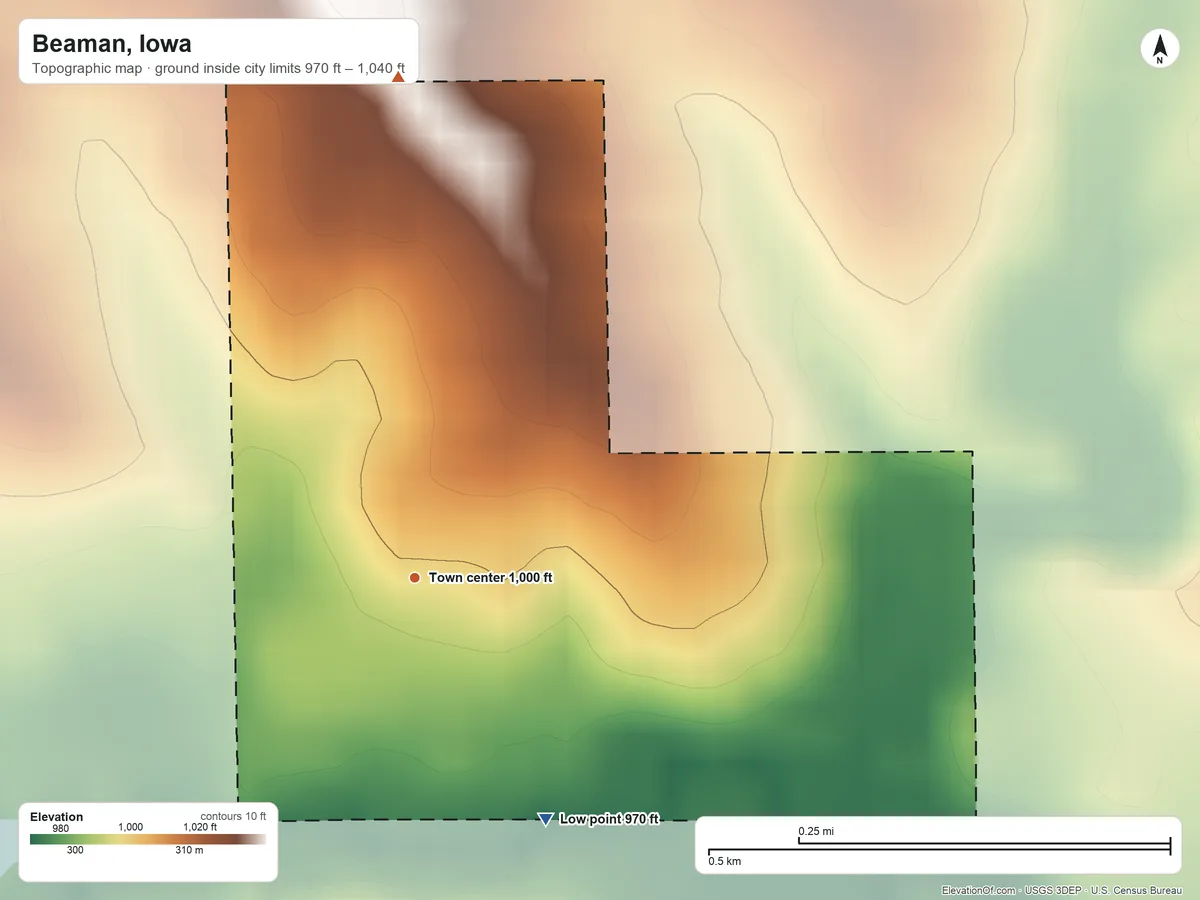Click the blue low point triangle marker
Viewport: 1200px width, 900px height.
[x=545, y=819]
